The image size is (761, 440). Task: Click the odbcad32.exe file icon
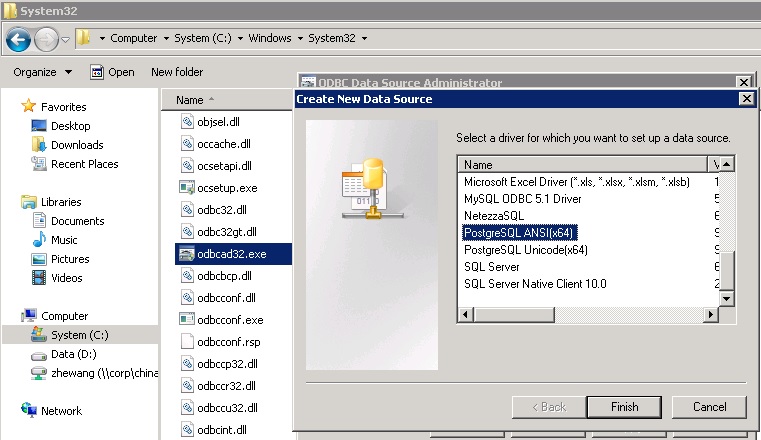187,254
